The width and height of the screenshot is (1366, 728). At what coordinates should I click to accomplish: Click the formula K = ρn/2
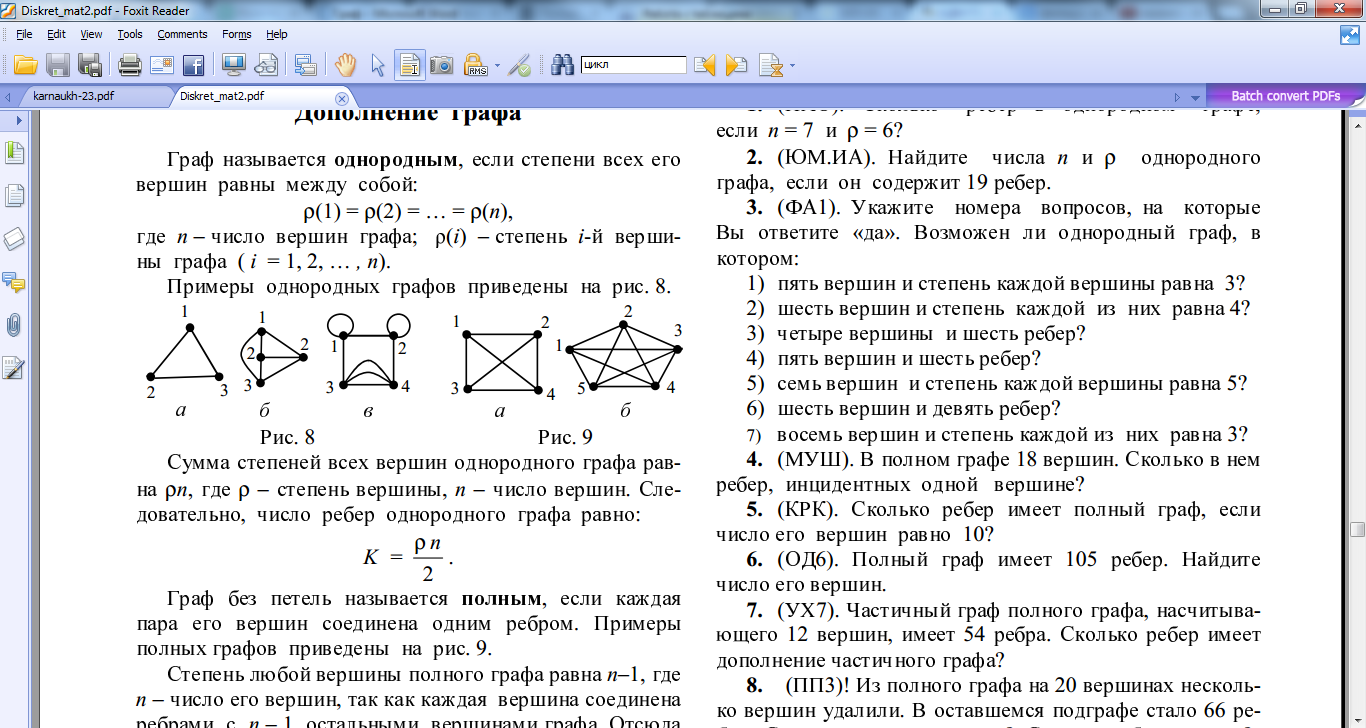pos(408,558)
